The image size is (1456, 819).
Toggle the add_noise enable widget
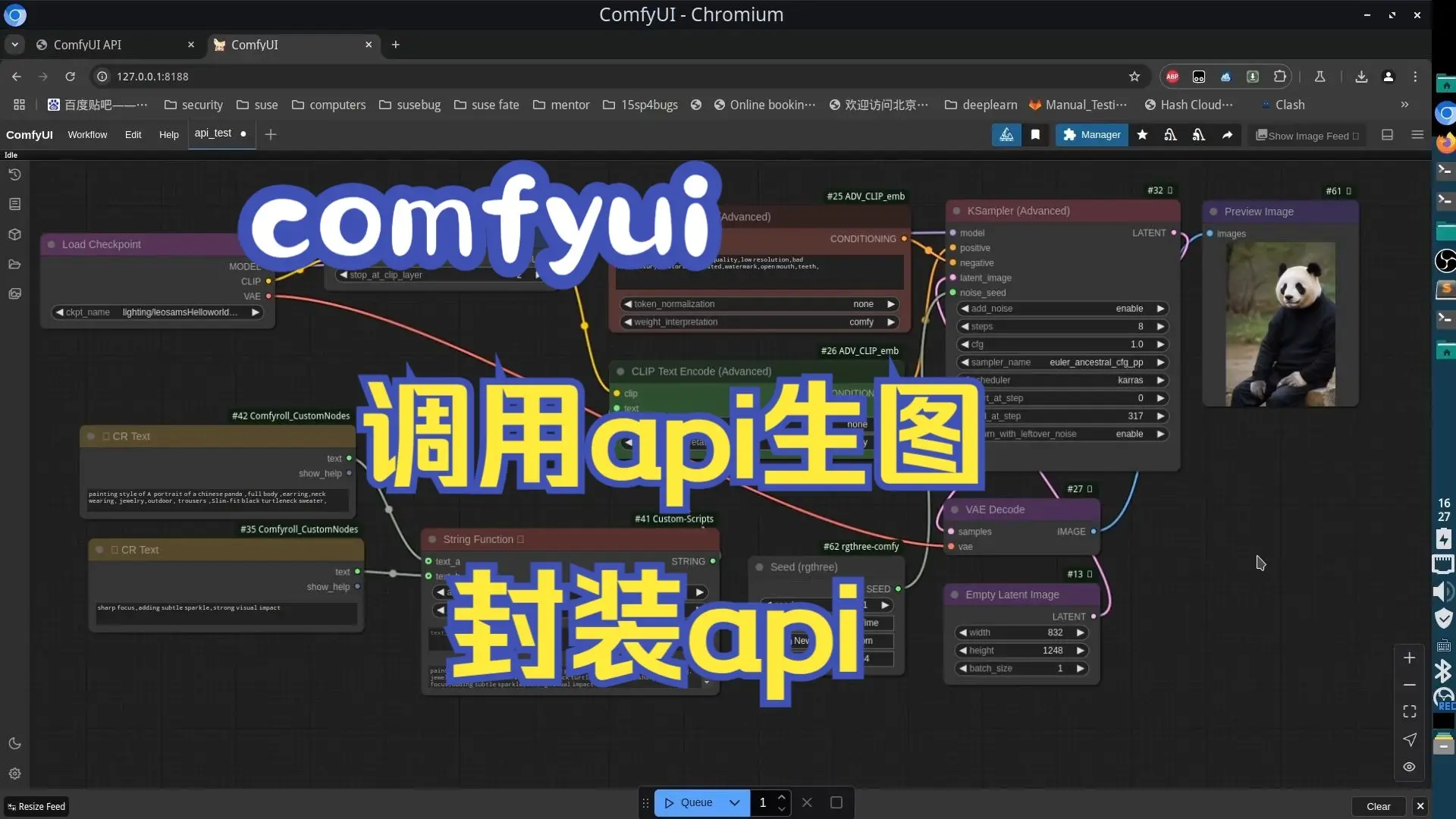click(x=1062, y=309)
